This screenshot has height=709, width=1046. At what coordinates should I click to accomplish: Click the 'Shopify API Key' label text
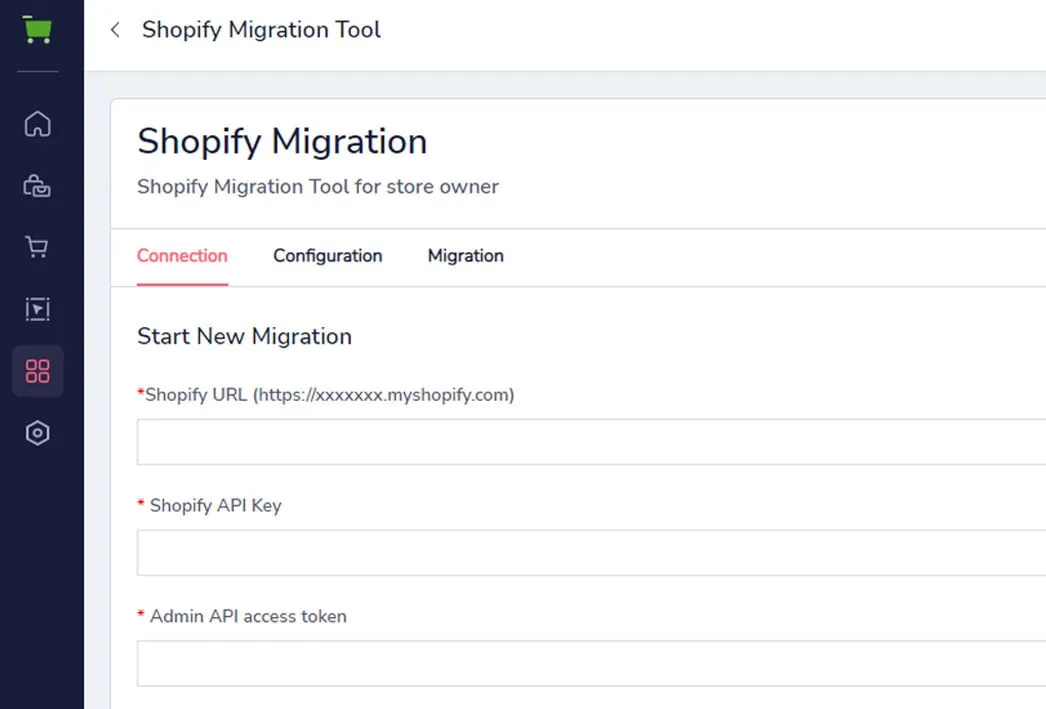point(215,506)
